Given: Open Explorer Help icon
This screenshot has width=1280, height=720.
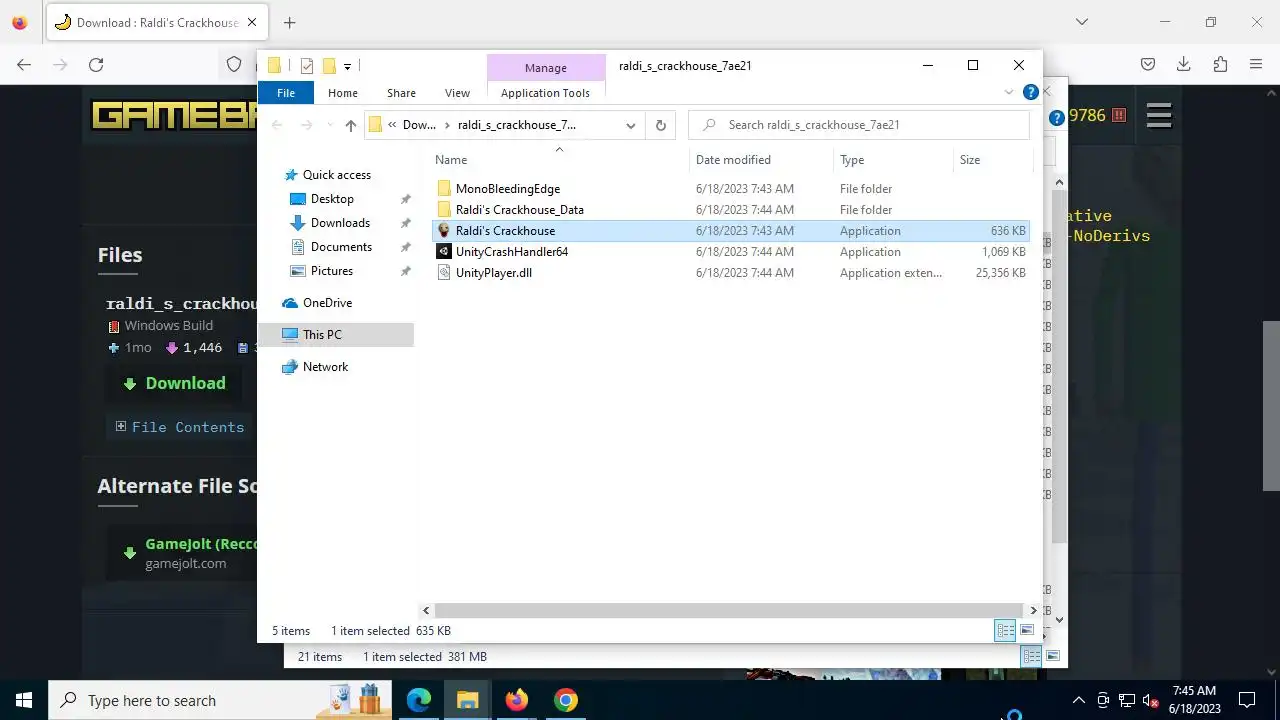Looking at the screenshot, I should 1031,93.
